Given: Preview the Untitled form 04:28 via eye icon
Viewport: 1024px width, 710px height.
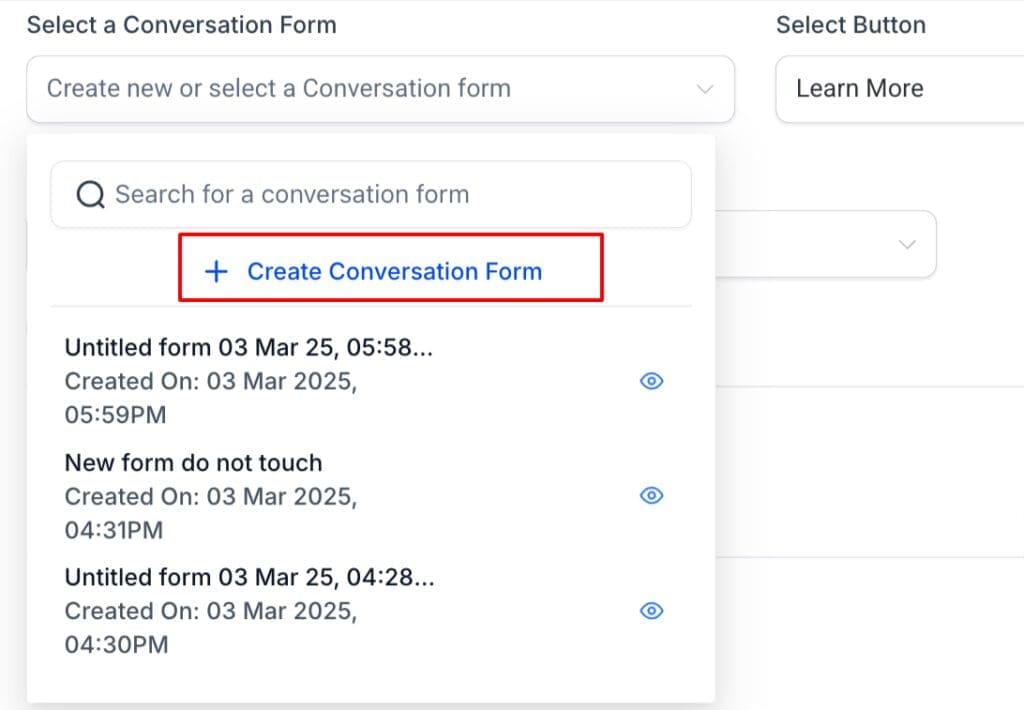Looking at the screenshot, I should click(x=651, y=611).
